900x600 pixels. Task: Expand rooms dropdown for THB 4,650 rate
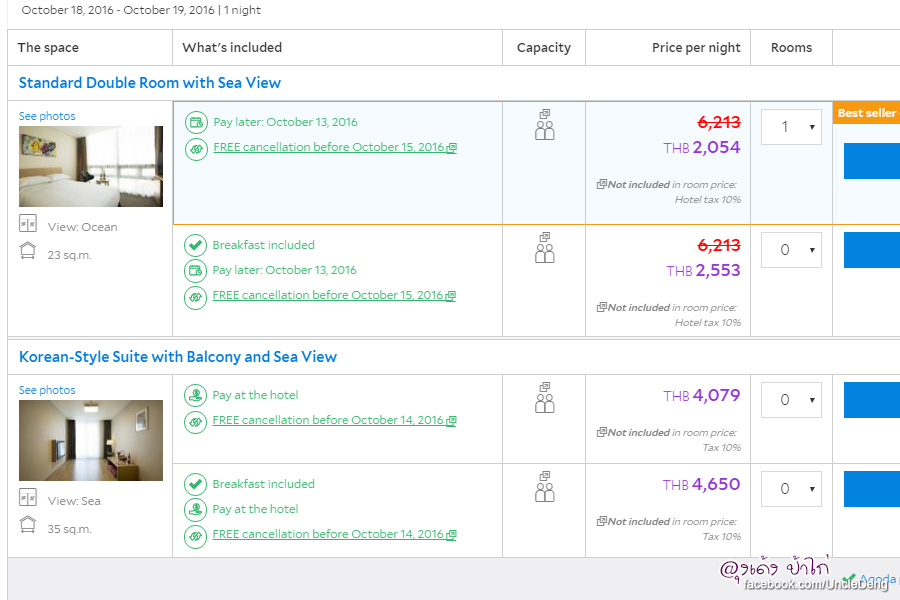791,489
